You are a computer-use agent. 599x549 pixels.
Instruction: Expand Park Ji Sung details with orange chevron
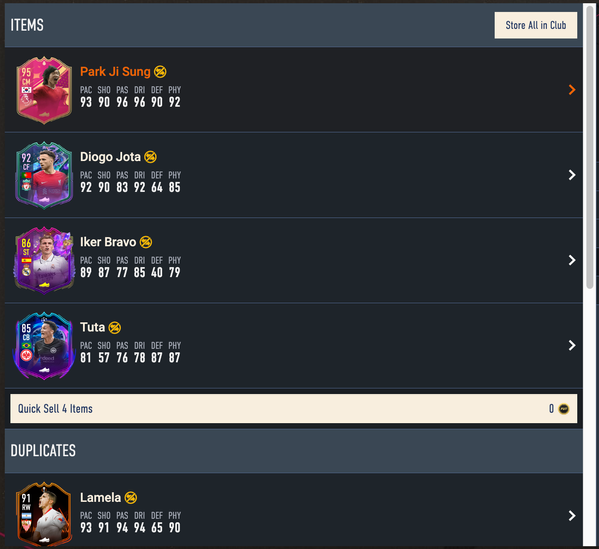coord(572,90)
